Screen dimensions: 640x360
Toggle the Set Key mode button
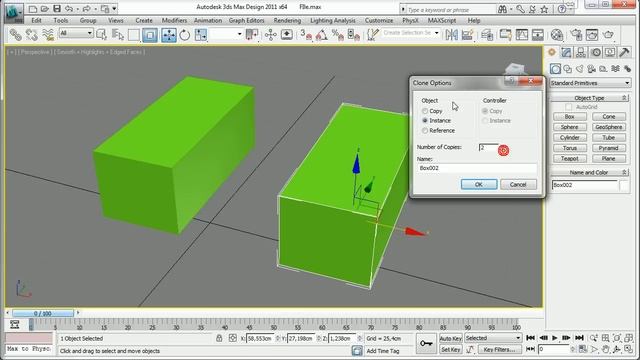[x=451, y=349]
